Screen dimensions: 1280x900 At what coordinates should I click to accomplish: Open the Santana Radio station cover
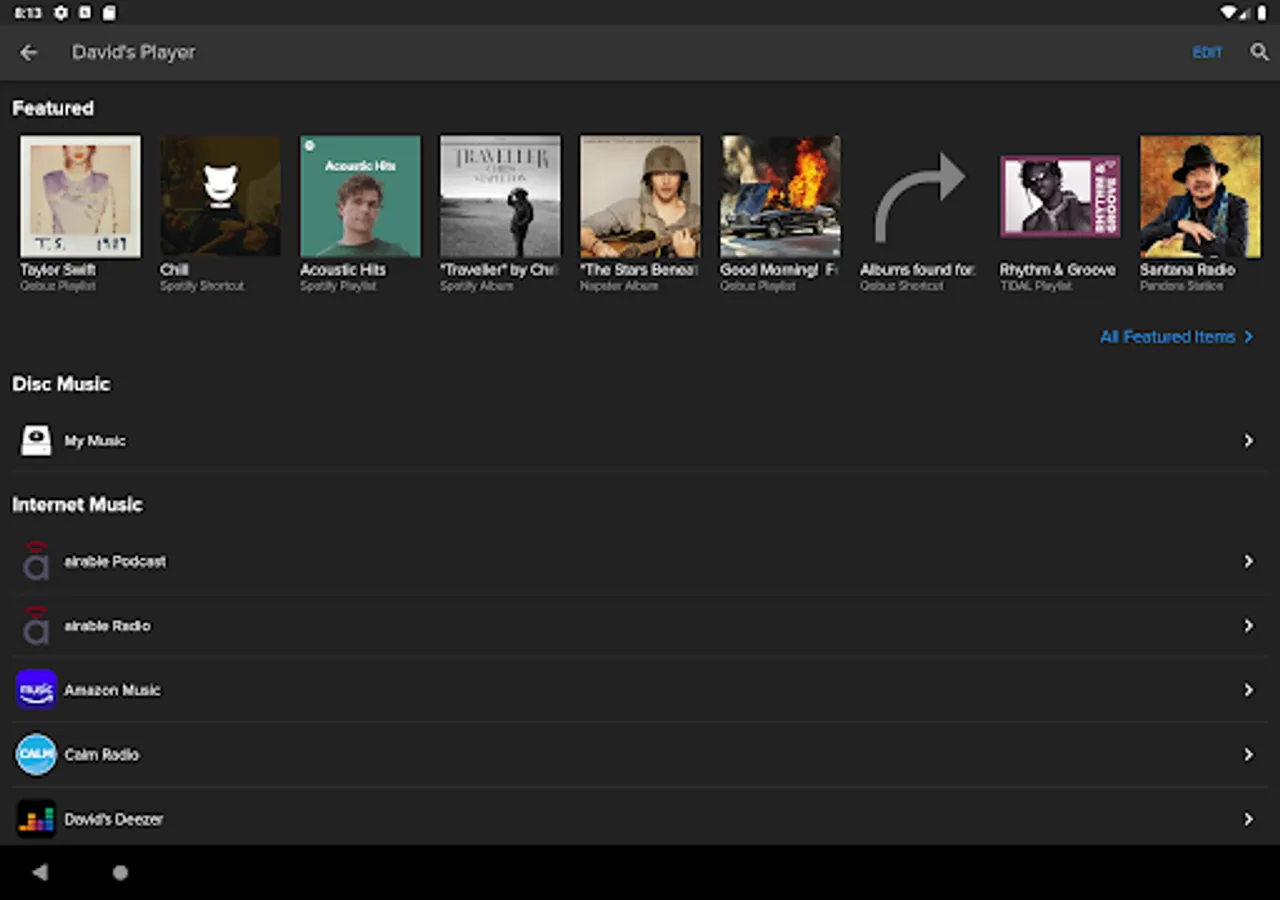click(x=1200, y=196)
